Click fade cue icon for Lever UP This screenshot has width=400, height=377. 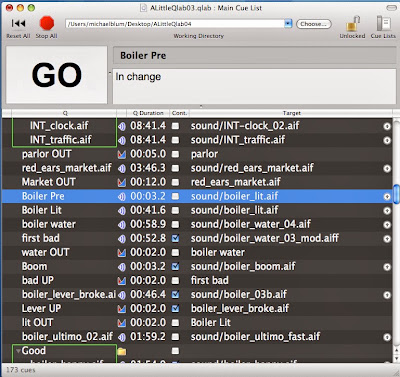coord(122,309)
